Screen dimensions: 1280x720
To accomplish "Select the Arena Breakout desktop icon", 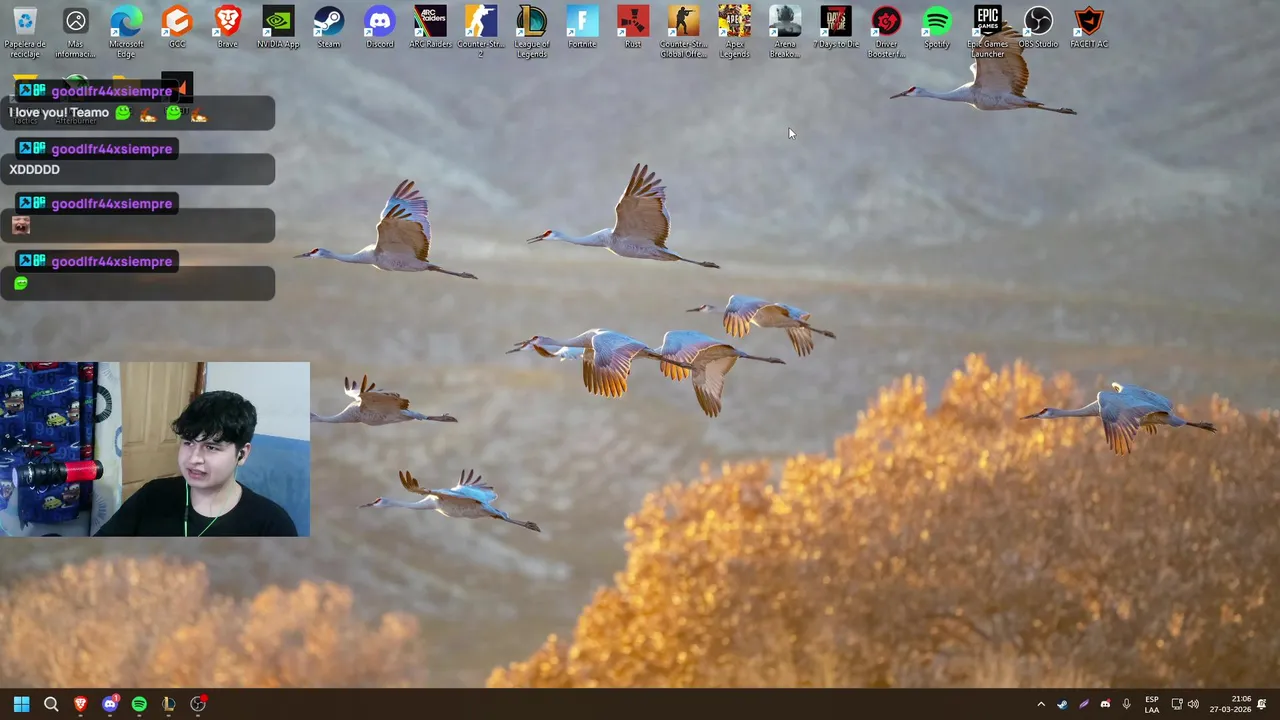I will coord(785,31).
